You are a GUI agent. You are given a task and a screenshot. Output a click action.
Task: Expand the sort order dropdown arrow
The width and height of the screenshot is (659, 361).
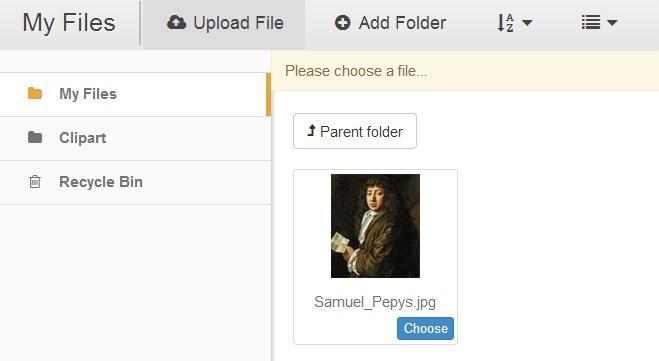pyautogui.click(x=527, y=23)
